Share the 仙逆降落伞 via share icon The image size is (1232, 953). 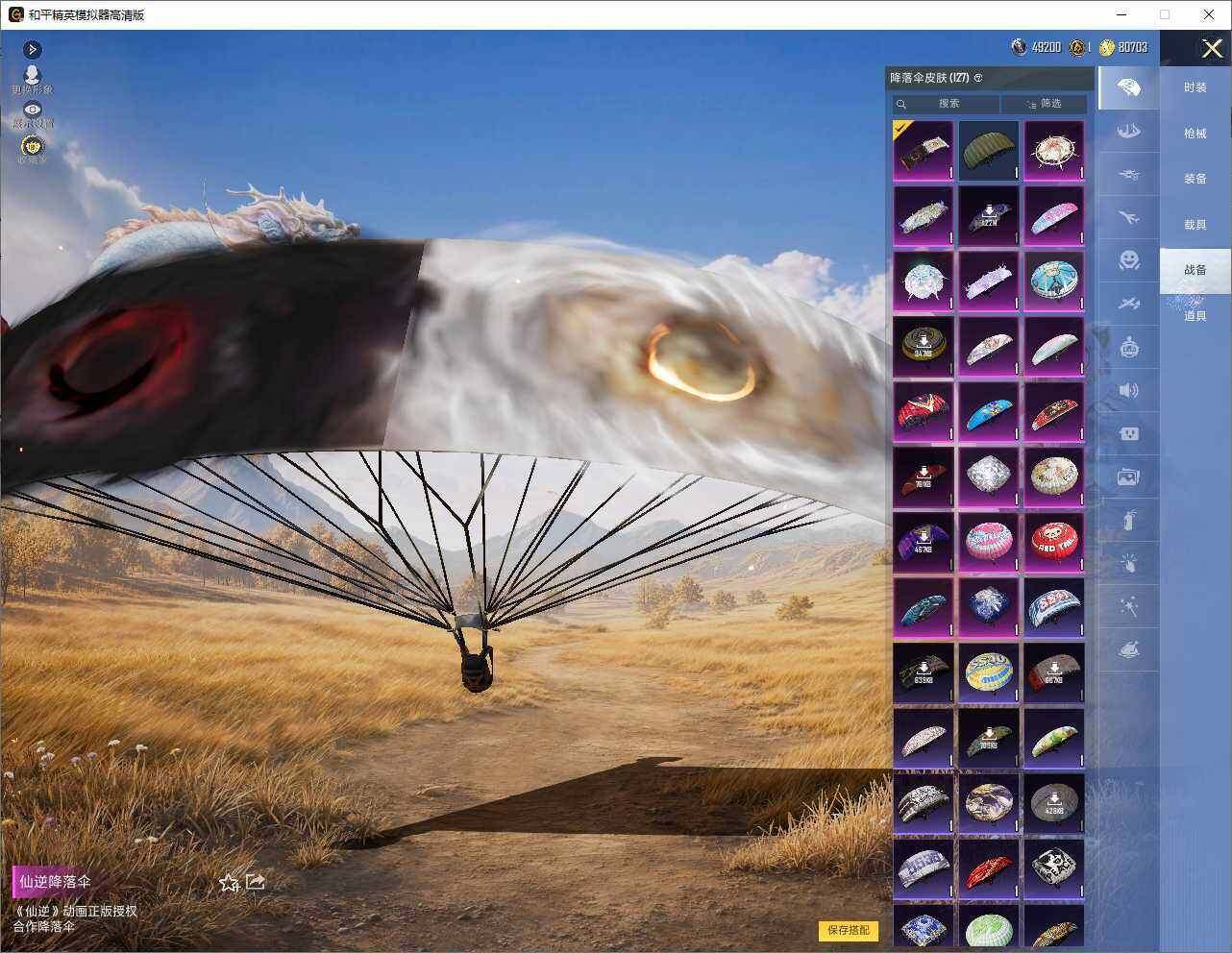tap(256, 881)
